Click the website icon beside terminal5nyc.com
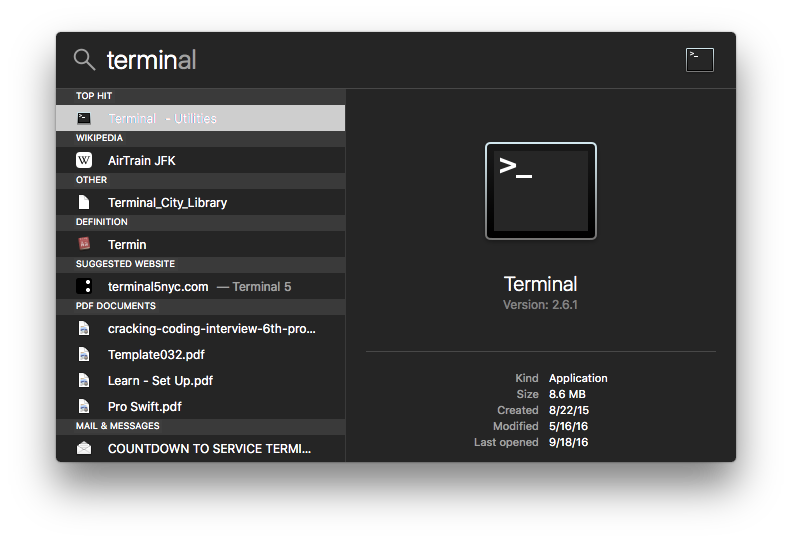Viewport: 792px width, 542px height. pyautogui.click(x=84, y=286)
